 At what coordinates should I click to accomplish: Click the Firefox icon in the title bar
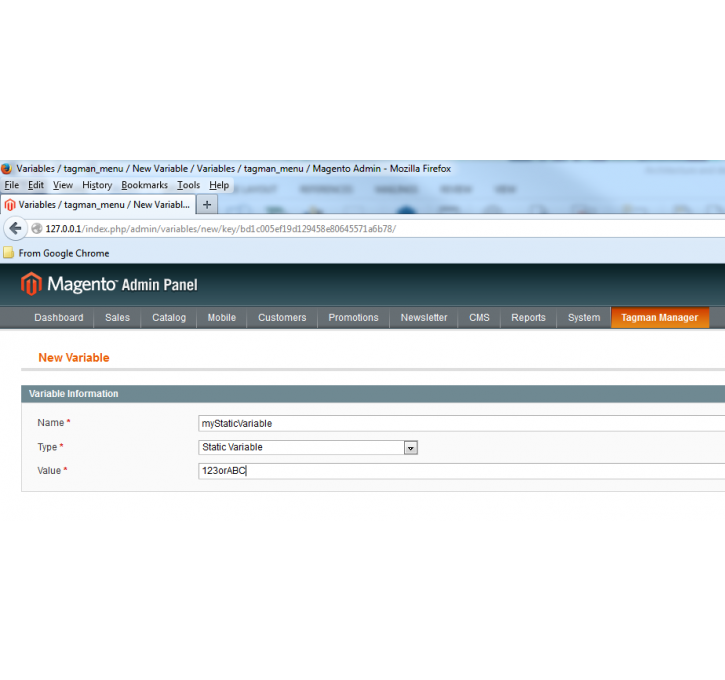tap(6, 168)
